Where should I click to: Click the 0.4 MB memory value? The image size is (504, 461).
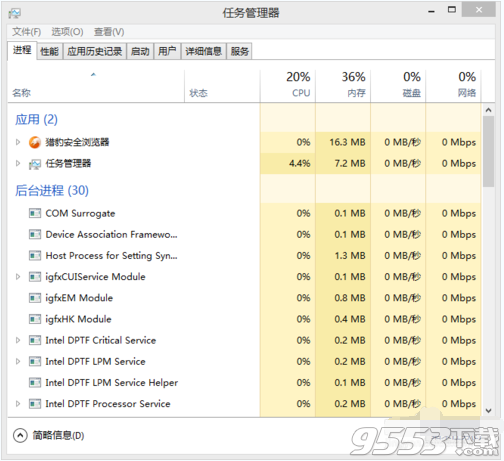(x=350, y=319)
